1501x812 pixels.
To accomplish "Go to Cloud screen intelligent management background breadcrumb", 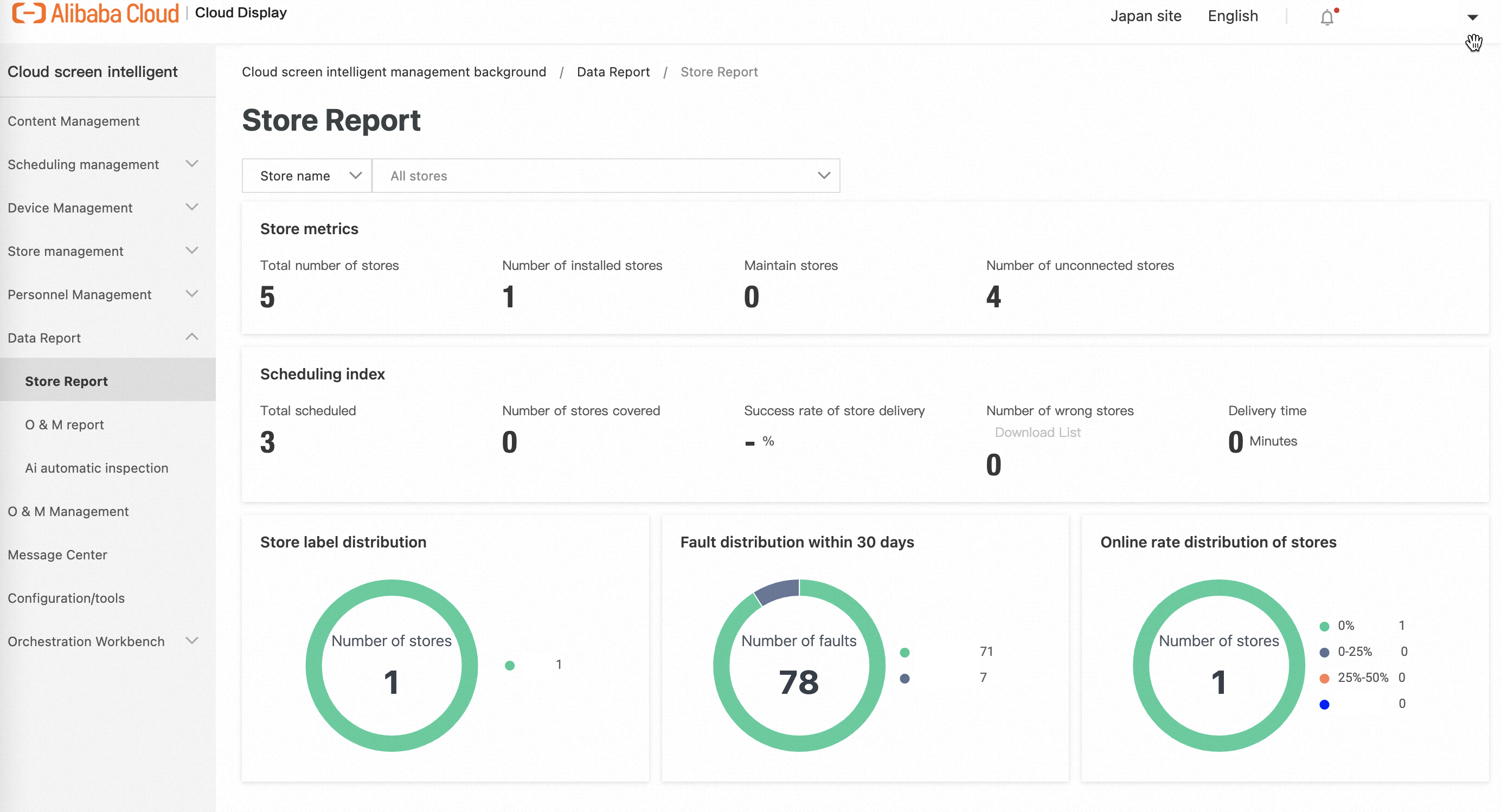I will point(394,72).
